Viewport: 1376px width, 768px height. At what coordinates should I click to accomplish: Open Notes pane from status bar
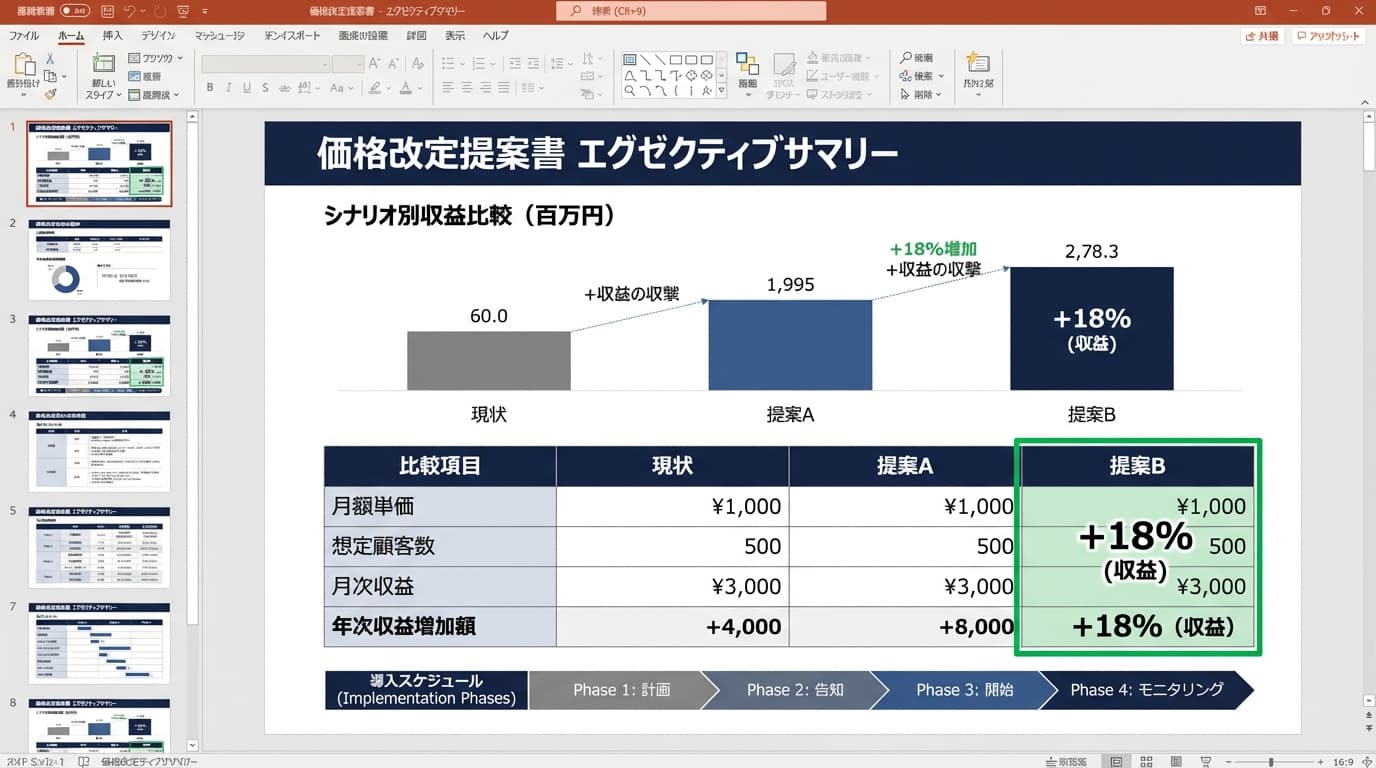pyautogui.click(x=1060, y=761)
